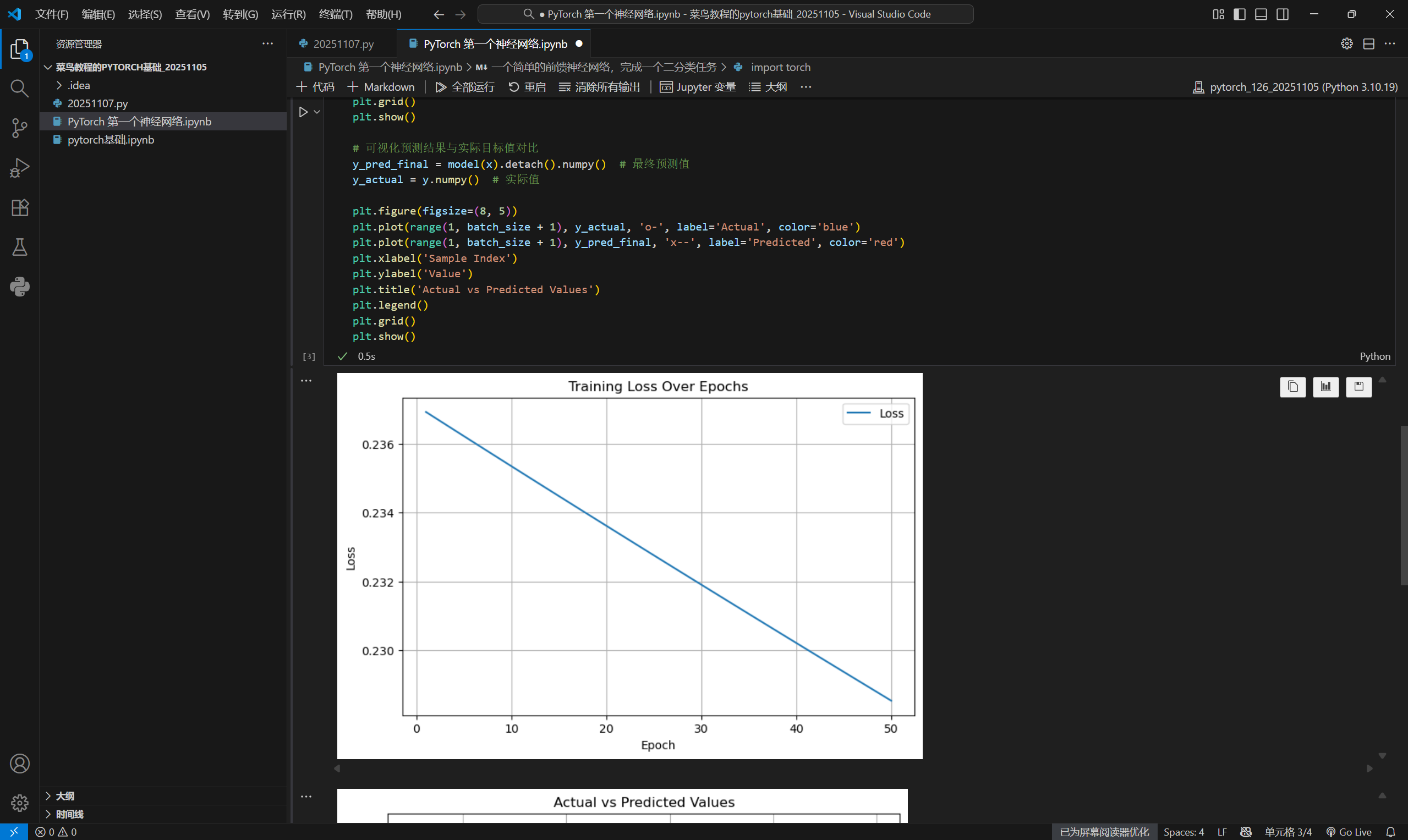Image resolution: width=1408 pixels, height=840 pixels.
Task: Toggle the bottom panel
Action: point(1261,14)
